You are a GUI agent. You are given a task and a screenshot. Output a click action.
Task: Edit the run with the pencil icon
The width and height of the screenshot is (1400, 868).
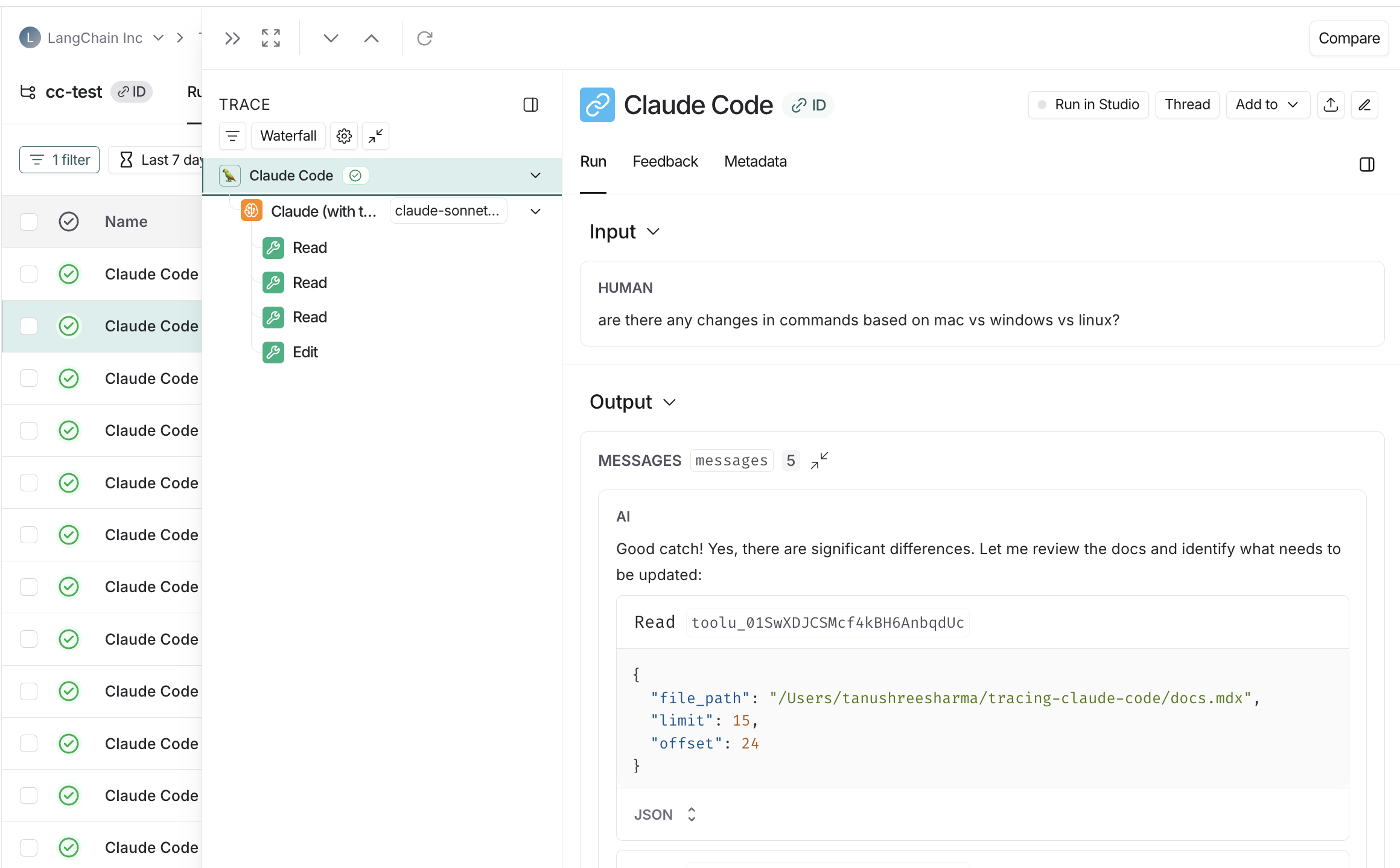(1365, 104)
